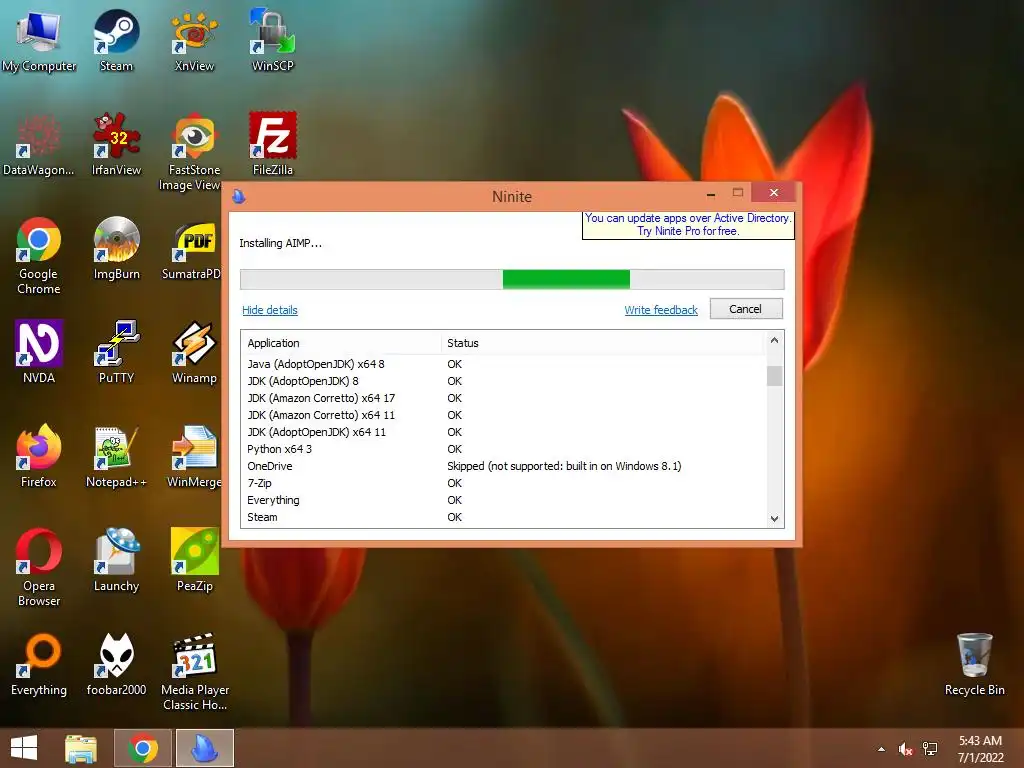The width and height of the screenshot is (1024, 768).
Task: Select the OneDrive row in the list
Action: pos(504,466)
